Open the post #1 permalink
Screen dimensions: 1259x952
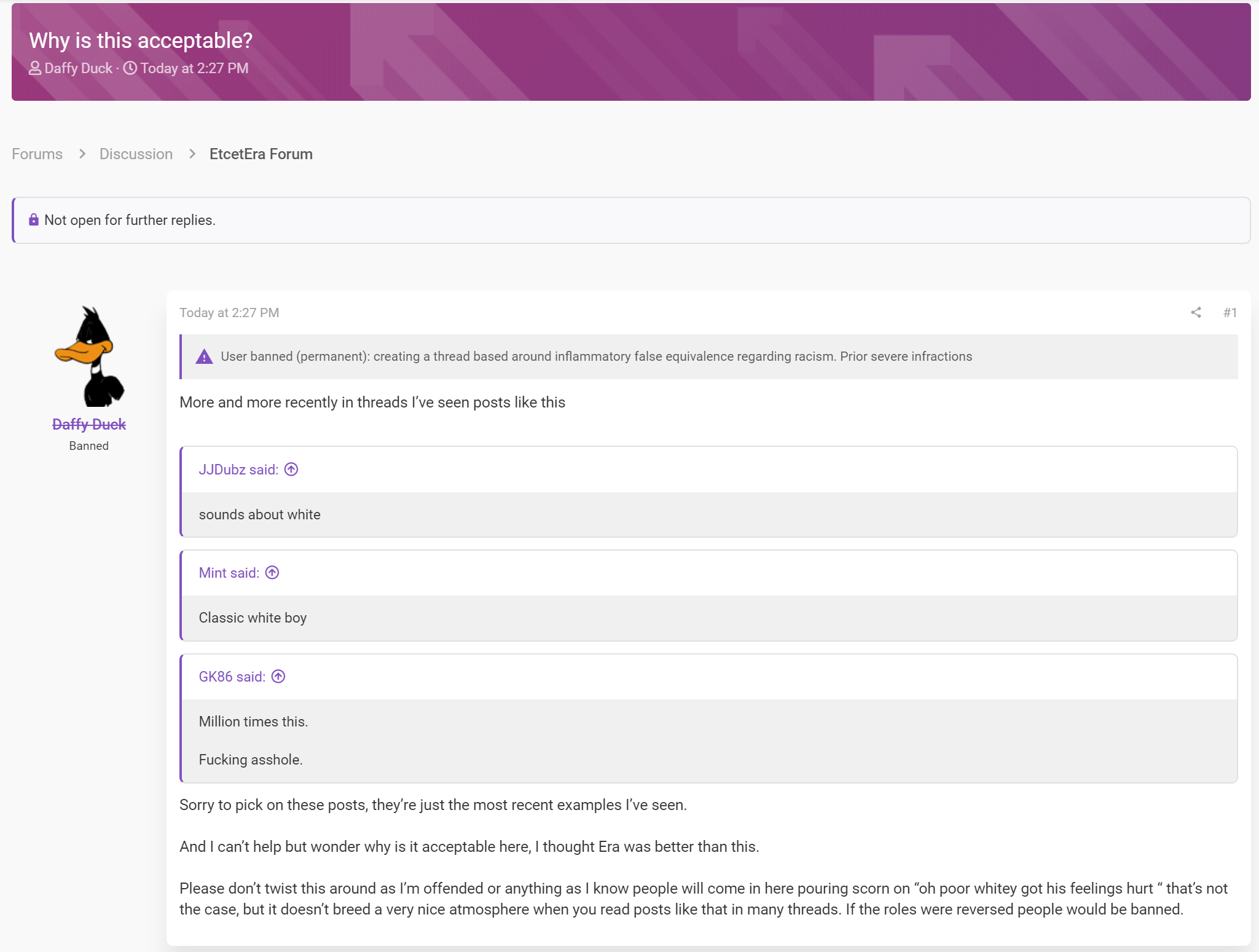pyautogui.click(x=1230, y=312)
